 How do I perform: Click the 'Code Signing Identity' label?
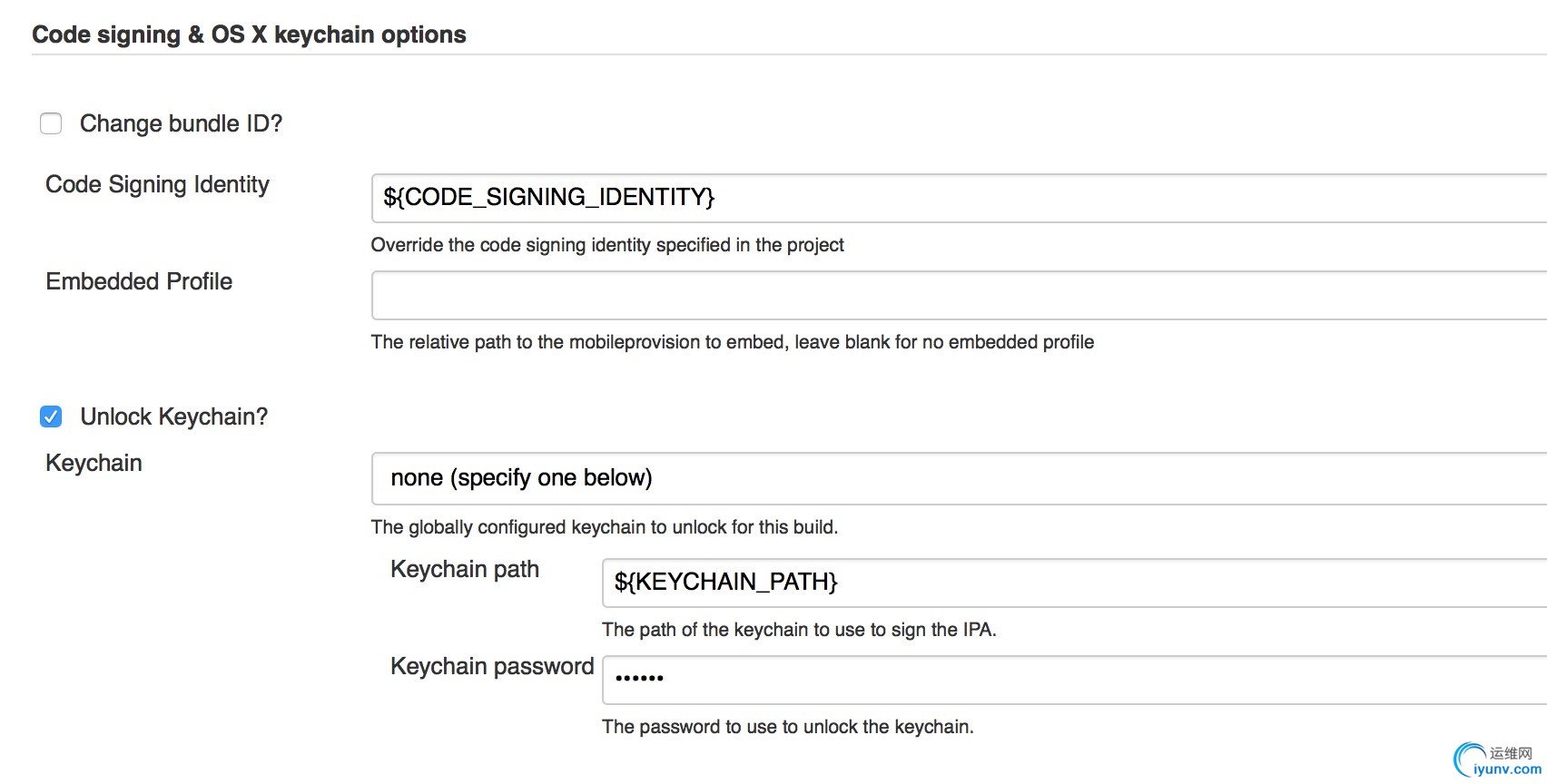(x=157, y=184)
